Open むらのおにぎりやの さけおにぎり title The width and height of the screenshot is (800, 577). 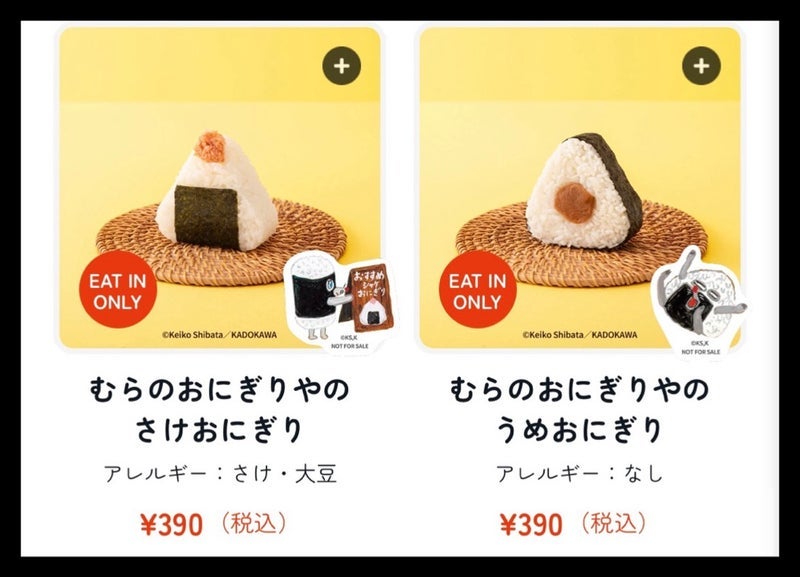pos(219,410)
